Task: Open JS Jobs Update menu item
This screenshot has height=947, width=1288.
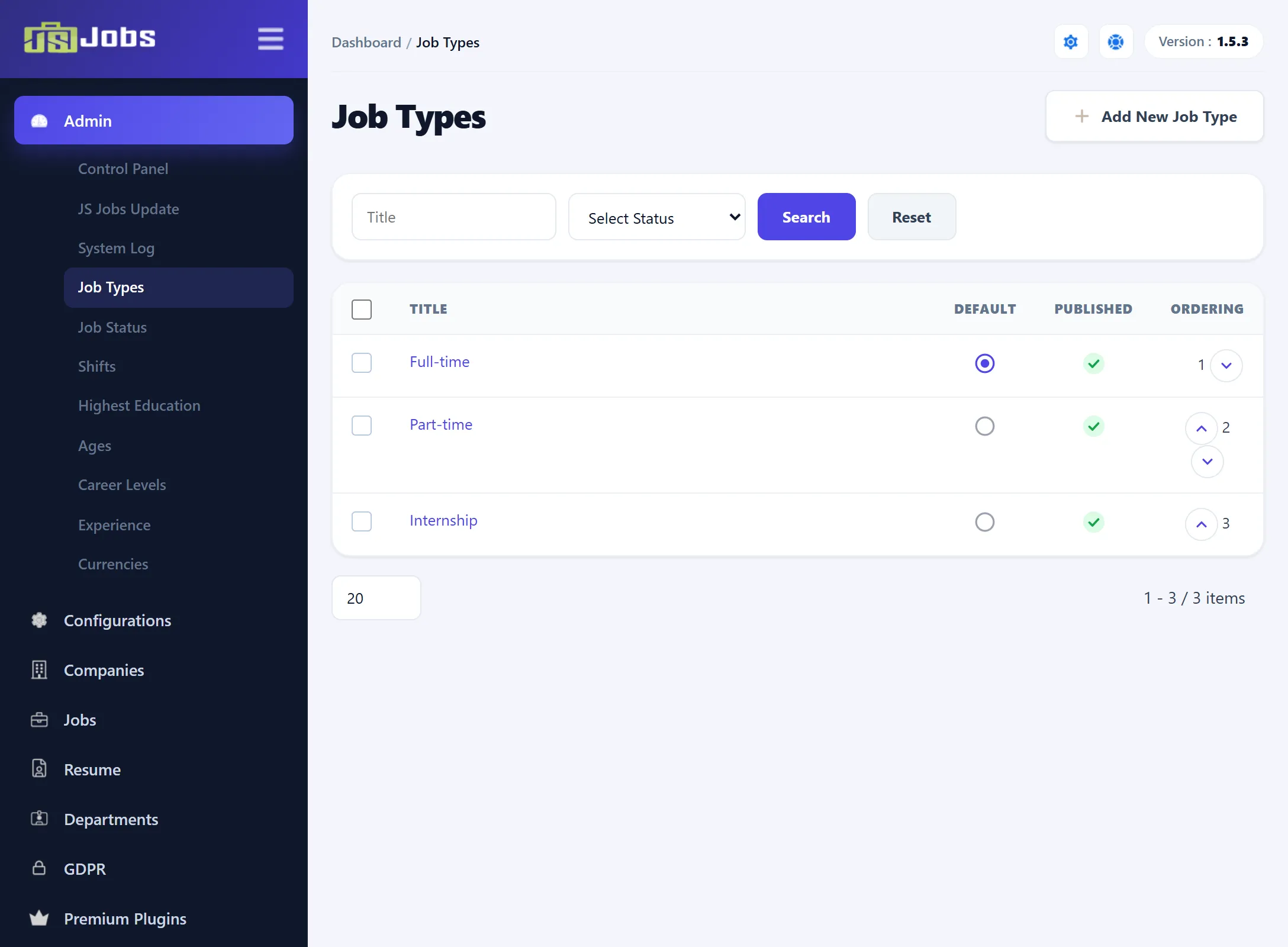Action: [x=128, y=209]
